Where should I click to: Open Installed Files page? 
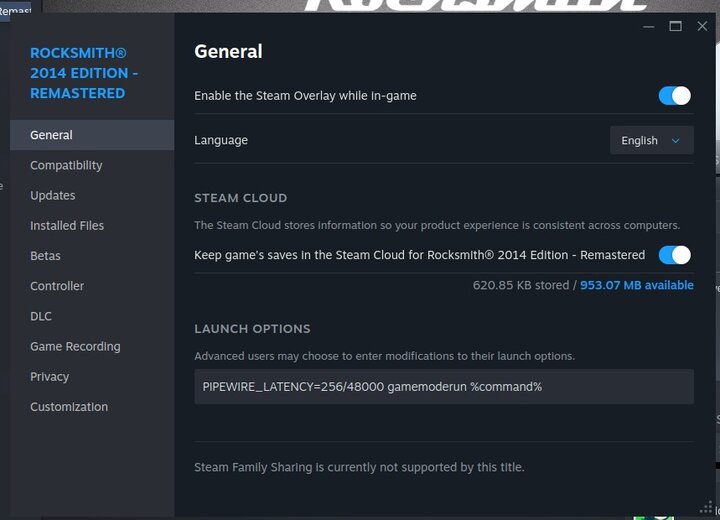[x=67, y=226]
